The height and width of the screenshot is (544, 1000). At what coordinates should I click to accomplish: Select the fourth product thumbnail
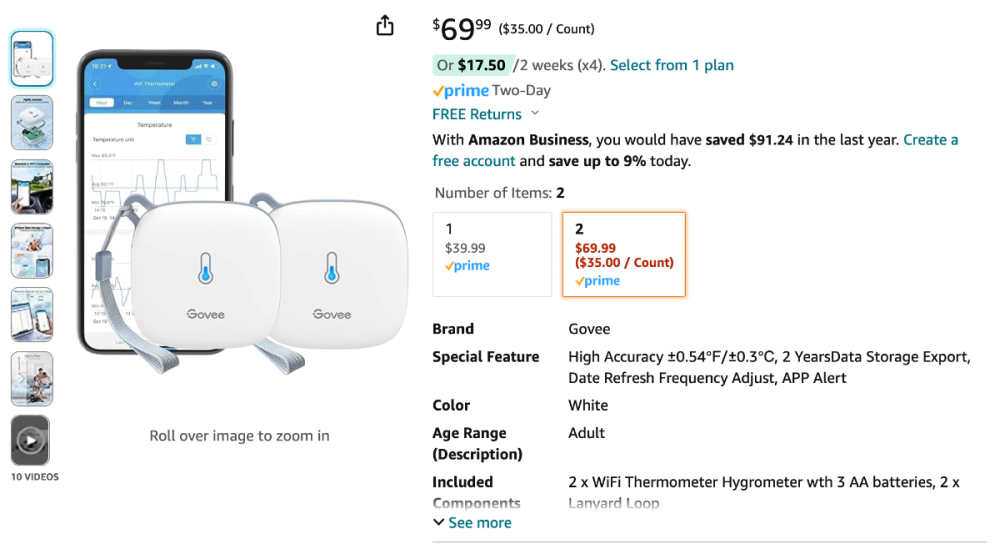point(31,250)
